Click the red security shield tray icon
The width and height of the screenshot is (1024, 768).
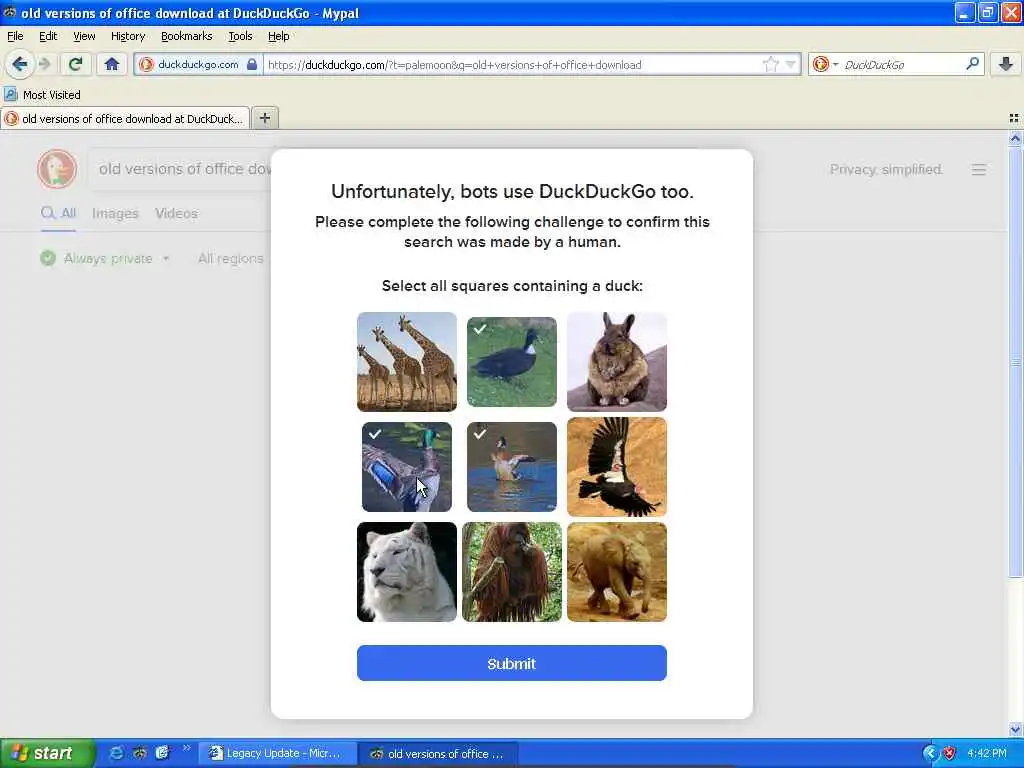click(949, 754)
